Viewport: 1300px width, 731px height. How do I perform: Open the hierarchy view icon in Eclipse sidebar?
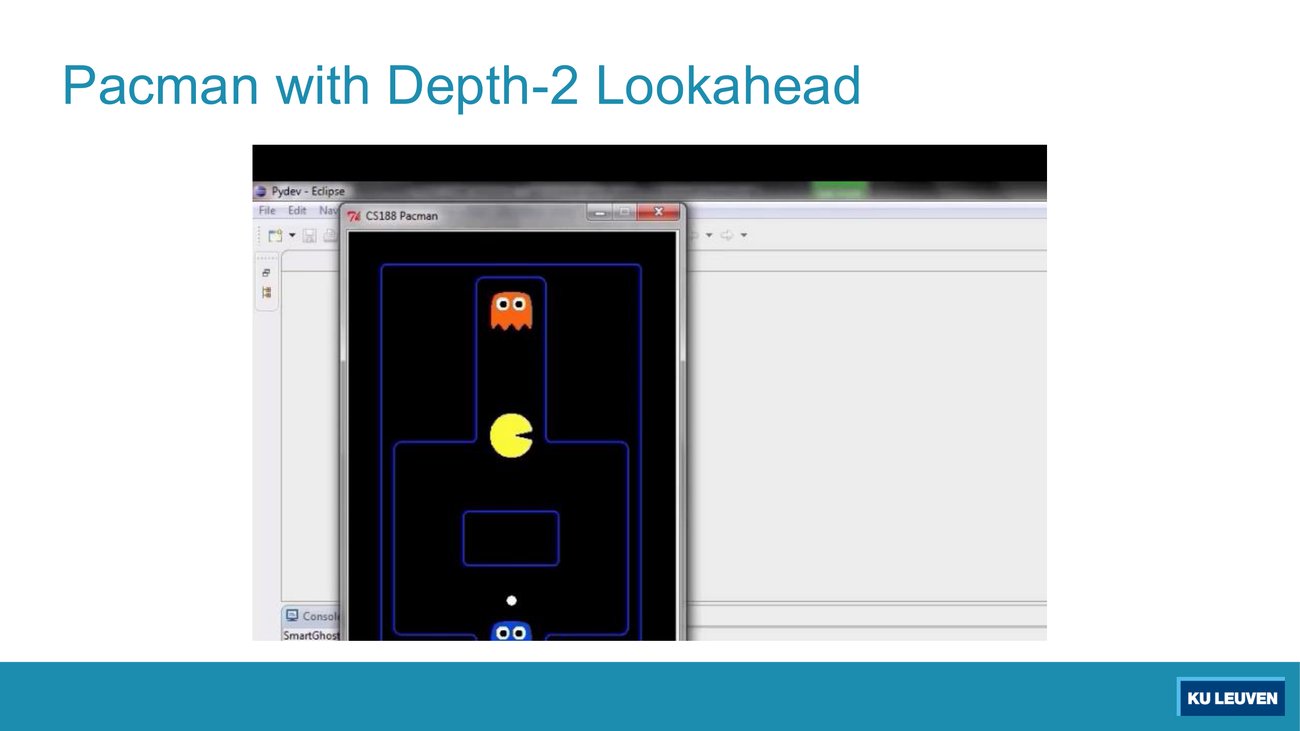coord(267,293)
